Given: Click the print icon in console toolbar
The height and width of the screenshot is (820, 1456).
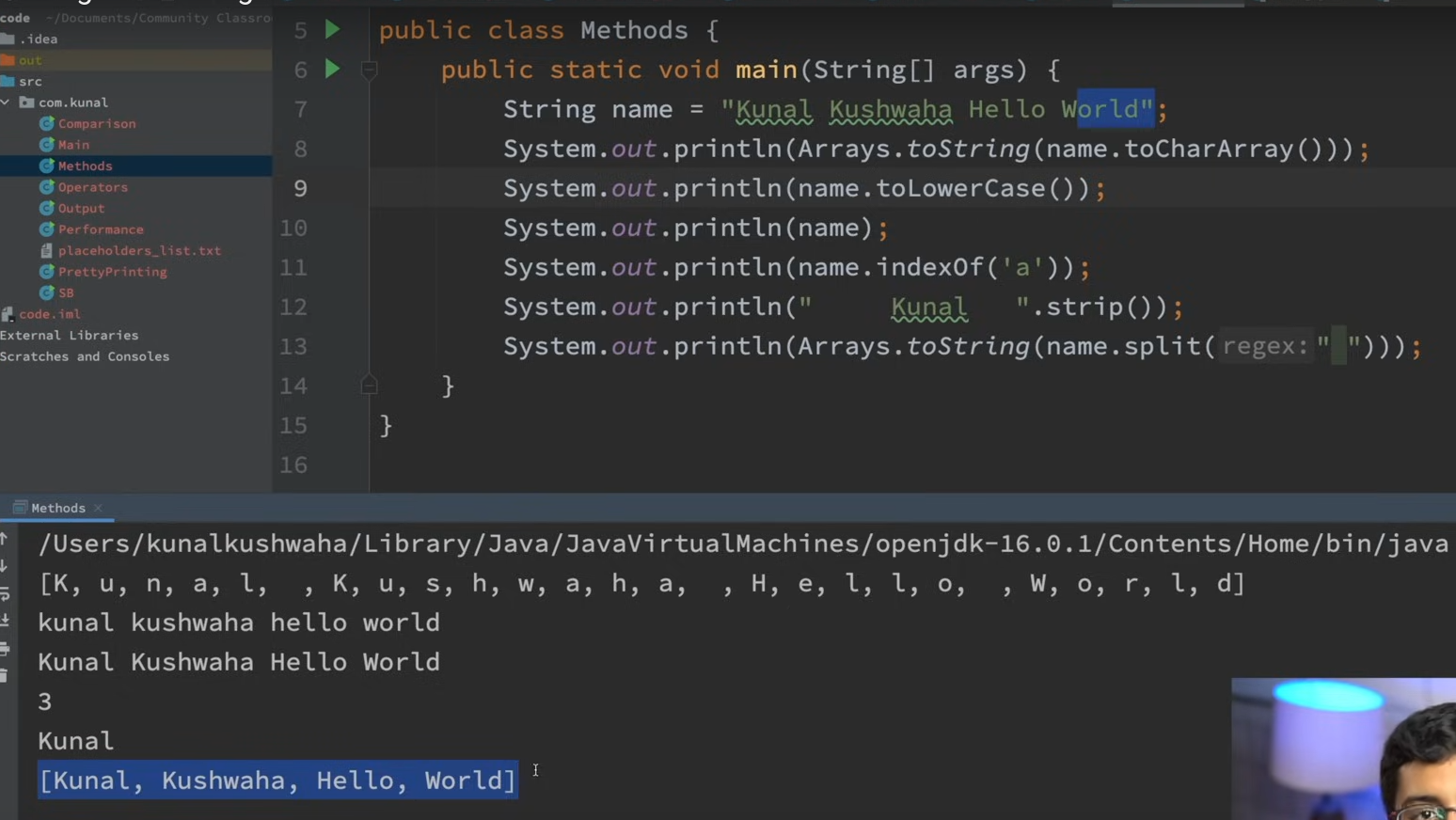Looking at the screenshot, I should [5, 648].
